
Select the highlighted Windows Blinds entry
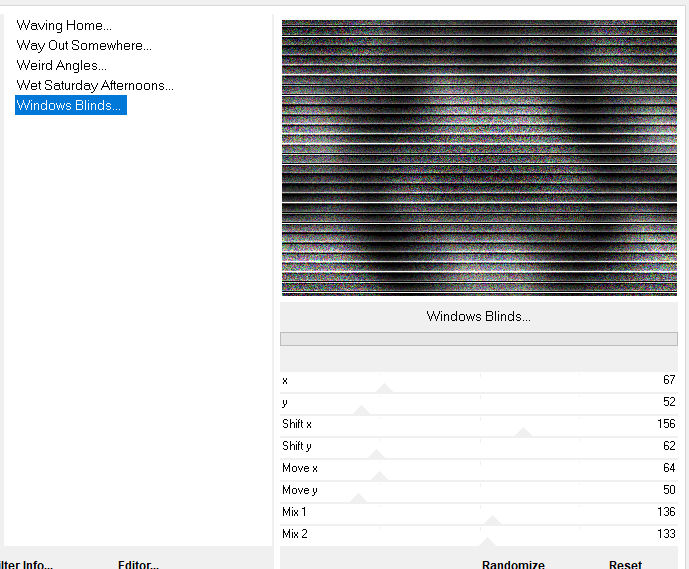(70, 105)
